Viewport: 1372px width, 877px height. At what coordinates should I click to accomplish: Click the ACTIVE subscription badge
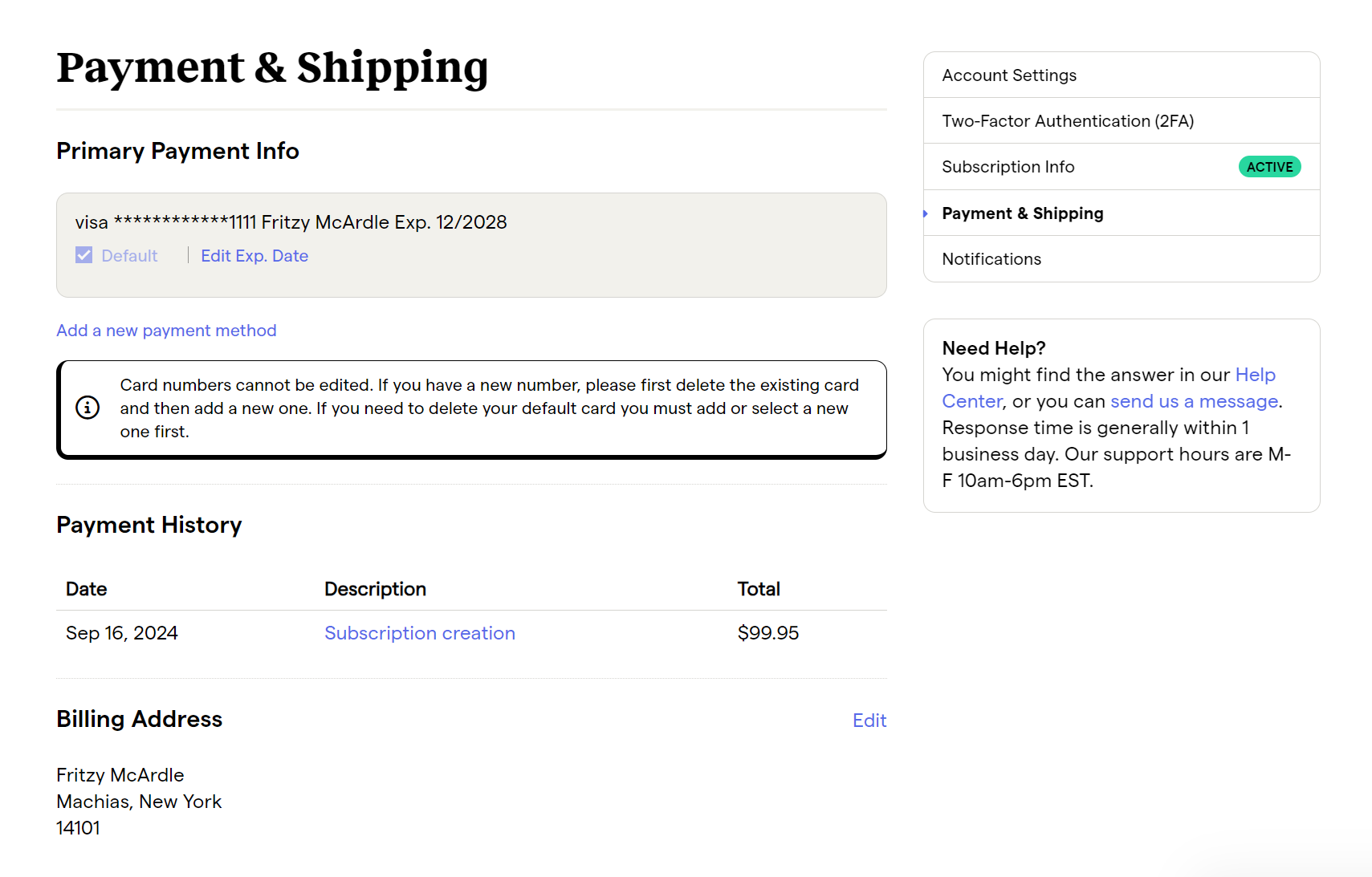(x=1269, y=167)
